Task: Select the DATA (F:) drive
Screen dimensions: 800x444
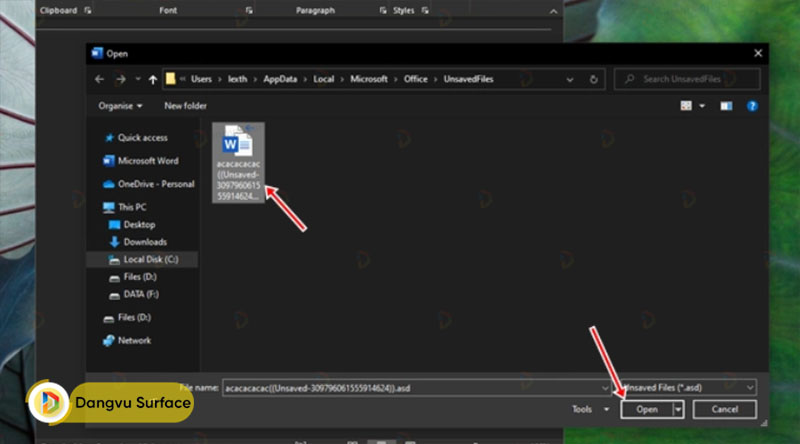Action: point(140,295)
